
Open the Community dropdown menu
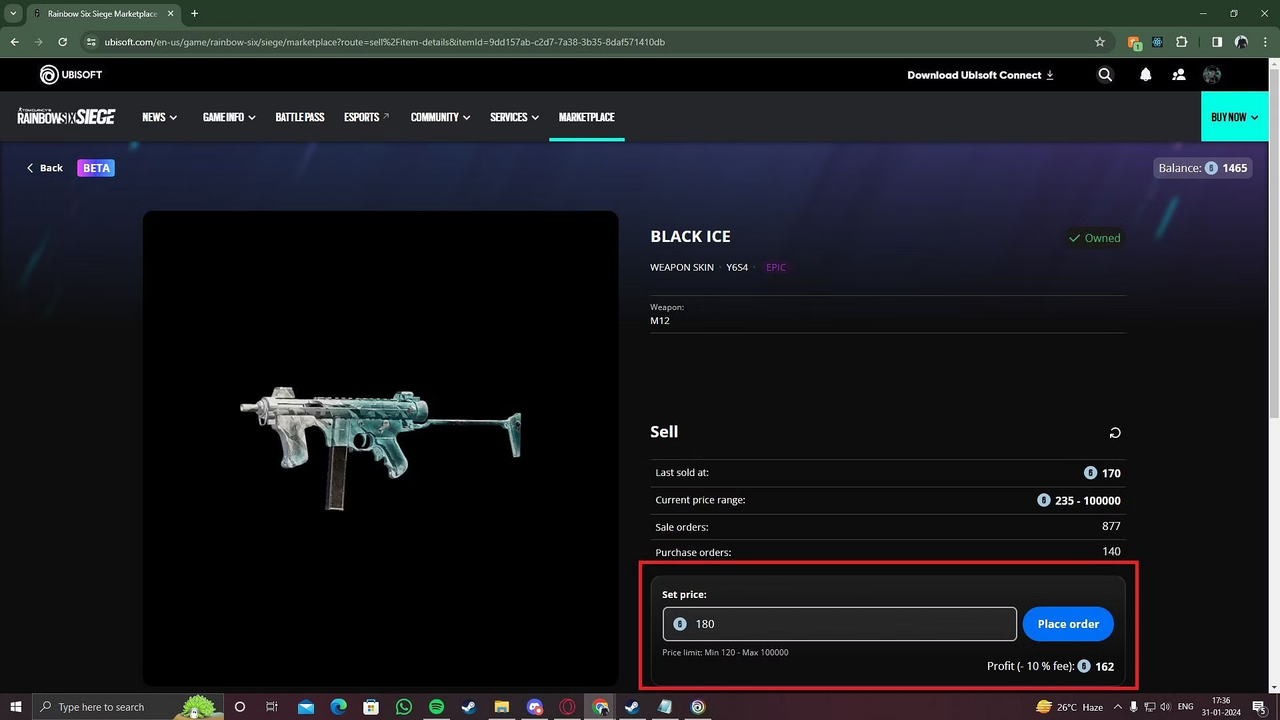[x=440, y=117]
